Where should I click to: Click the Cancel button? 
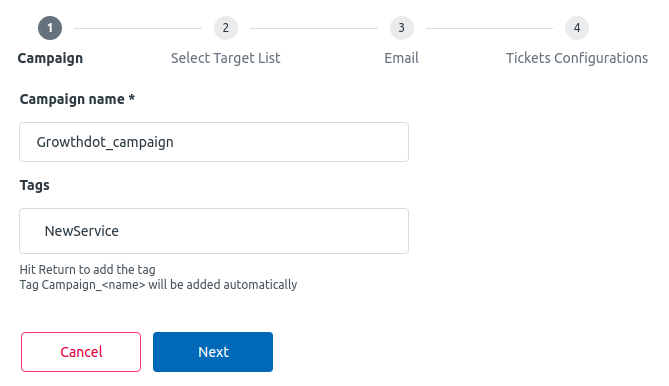coord(81,352)
